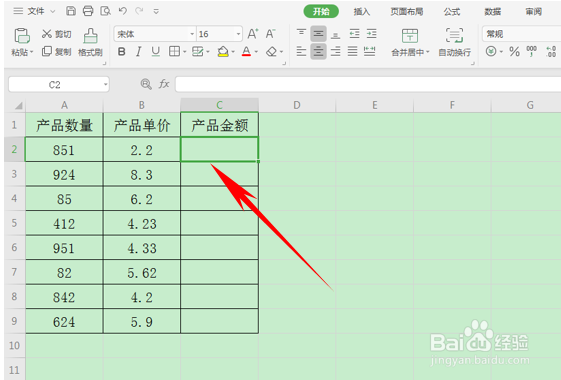Apply the fill color bucket

click(x=223, y=52)
